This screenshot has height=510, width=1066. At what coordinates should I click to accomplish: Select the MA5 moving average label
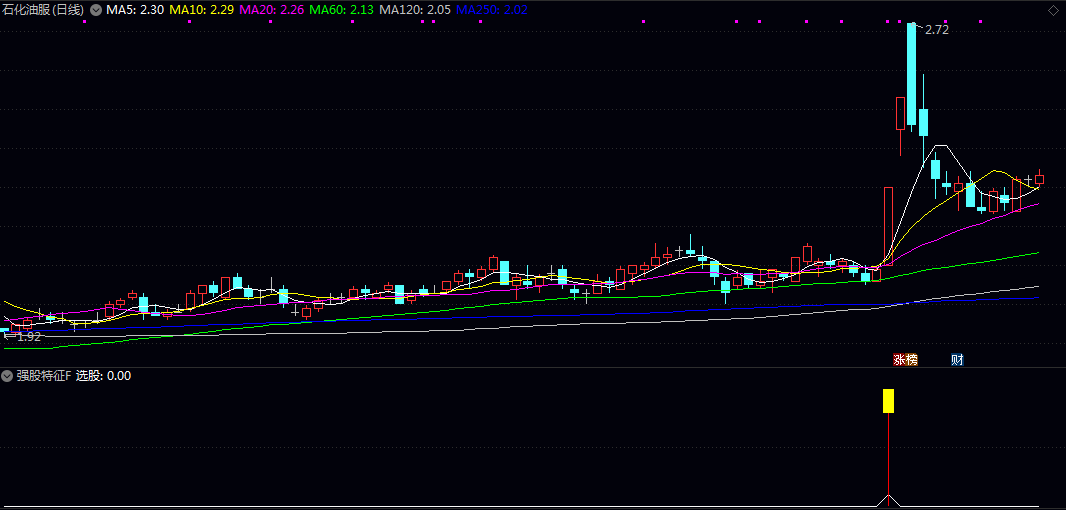point(135,9)
